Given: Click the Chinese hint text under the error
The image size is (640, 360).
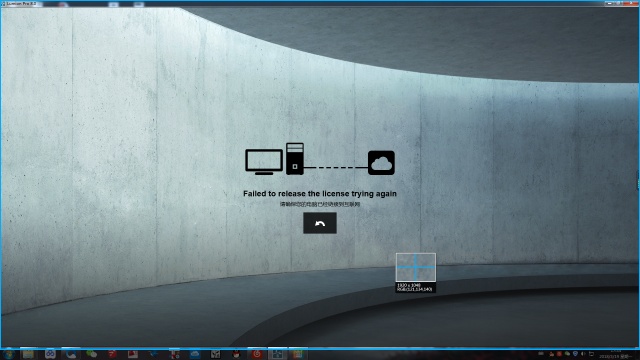Looking at the screenshot, I should [x=320, y=204].
